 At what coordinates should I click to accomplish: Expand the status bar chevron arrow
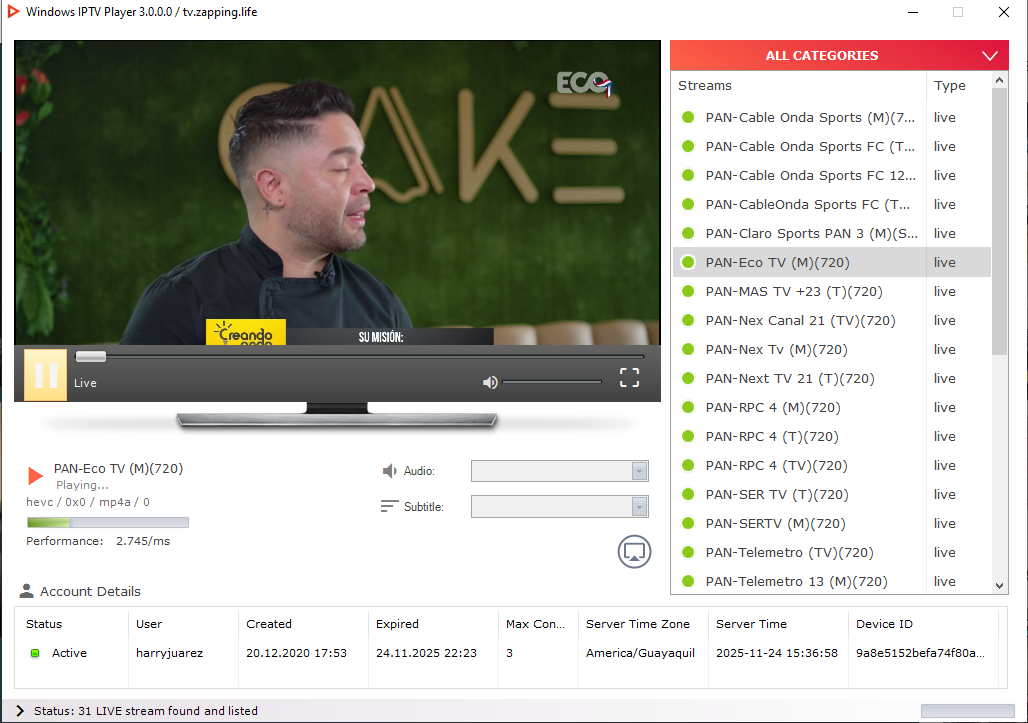20,711
